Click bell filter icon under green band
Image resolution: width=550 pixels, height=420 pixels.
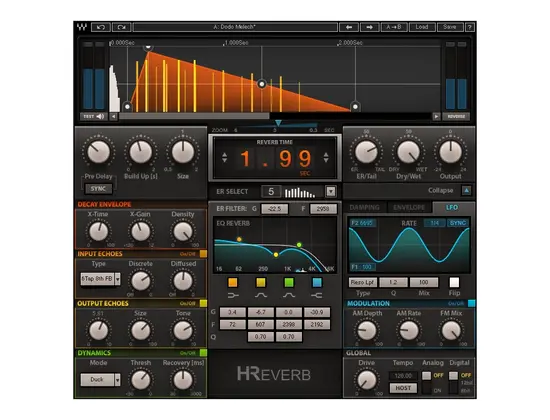point(289,296)
